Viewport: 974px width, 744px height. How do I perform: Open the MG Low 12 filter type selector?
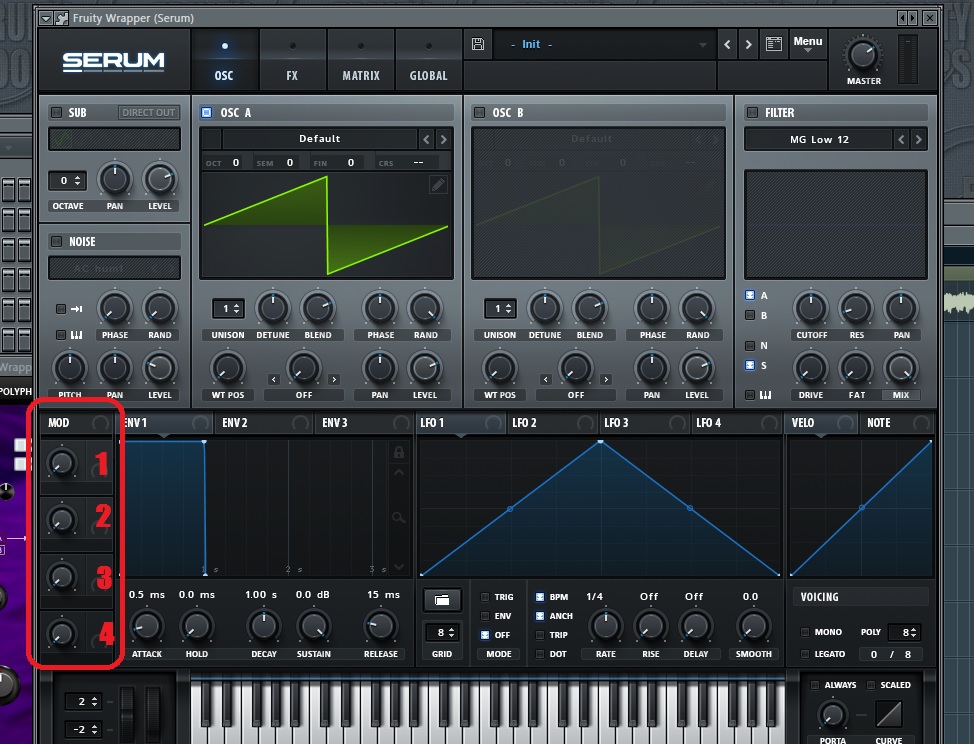click(819, 140)
